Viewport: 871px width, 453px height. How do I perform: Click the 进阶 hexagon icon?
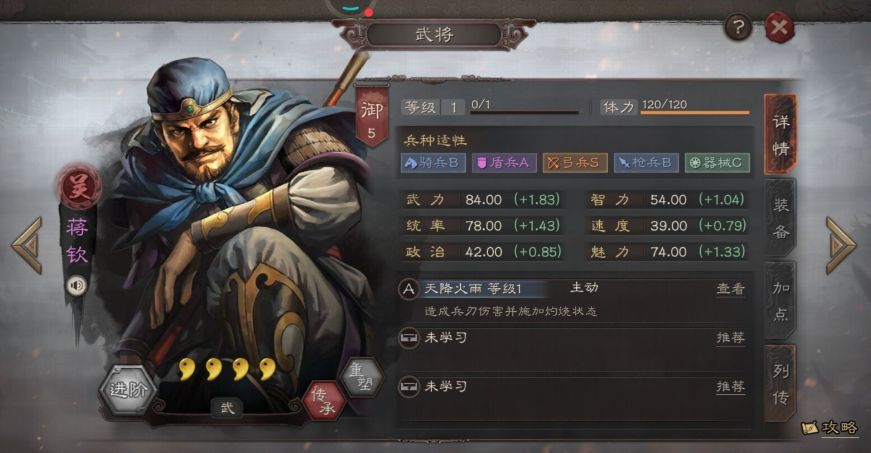[x=128, y=390]
